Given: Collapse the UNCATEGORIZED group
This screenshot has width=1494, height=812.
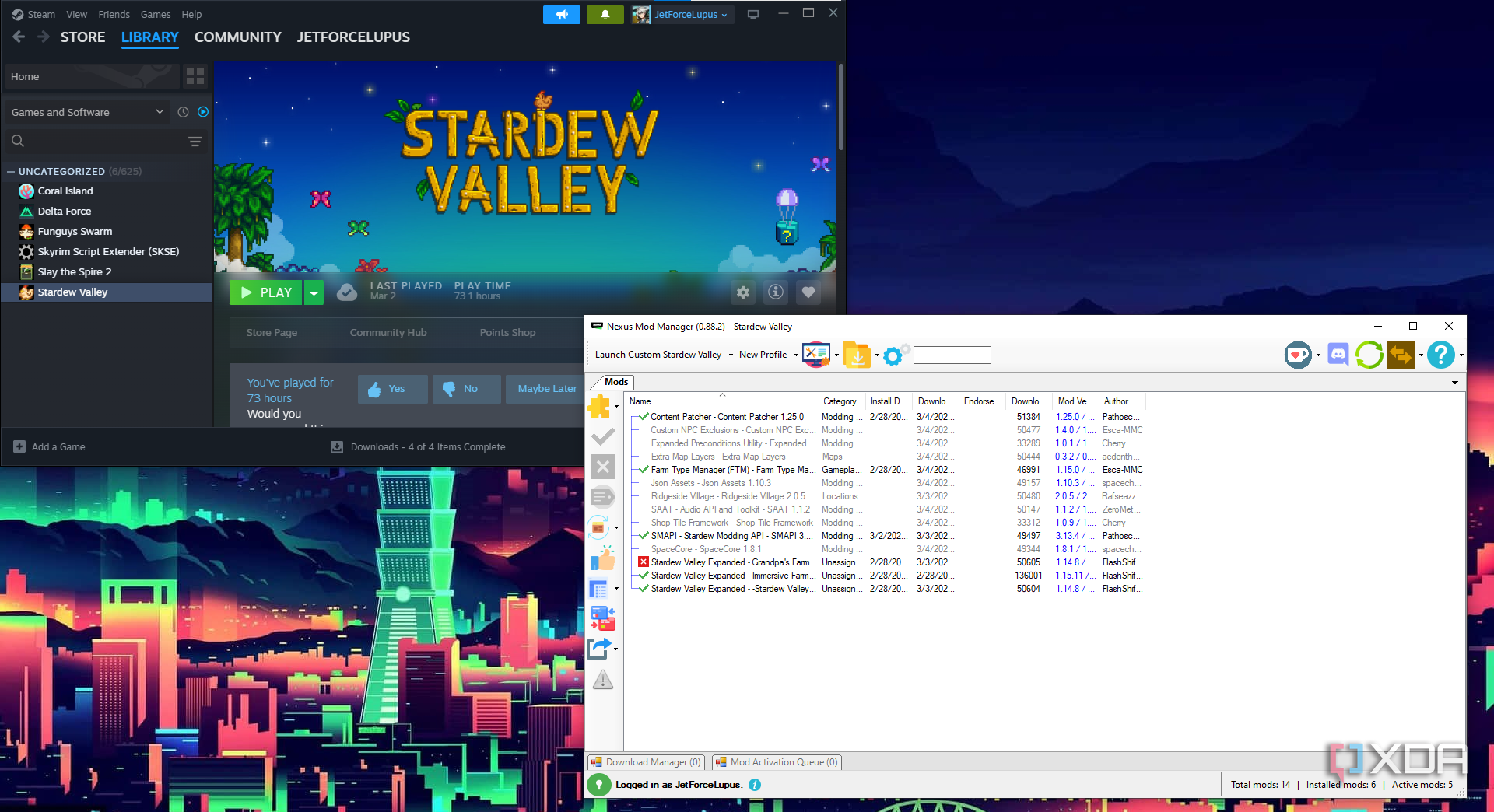Looking at the screenshot, I should tap(11, 171).
